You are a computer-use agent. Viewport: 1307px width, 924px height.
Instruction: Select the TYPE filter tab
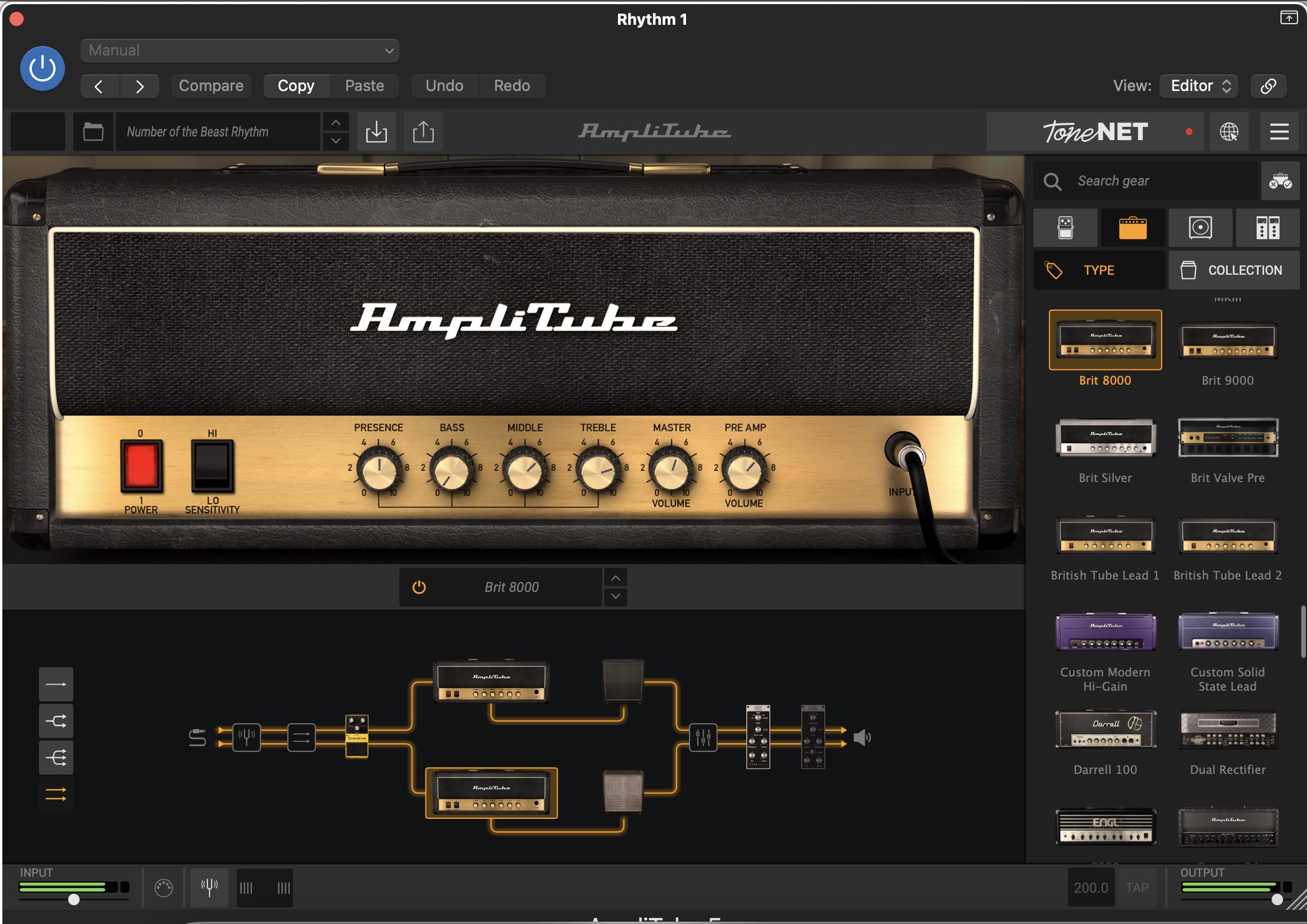[1098, 270]
